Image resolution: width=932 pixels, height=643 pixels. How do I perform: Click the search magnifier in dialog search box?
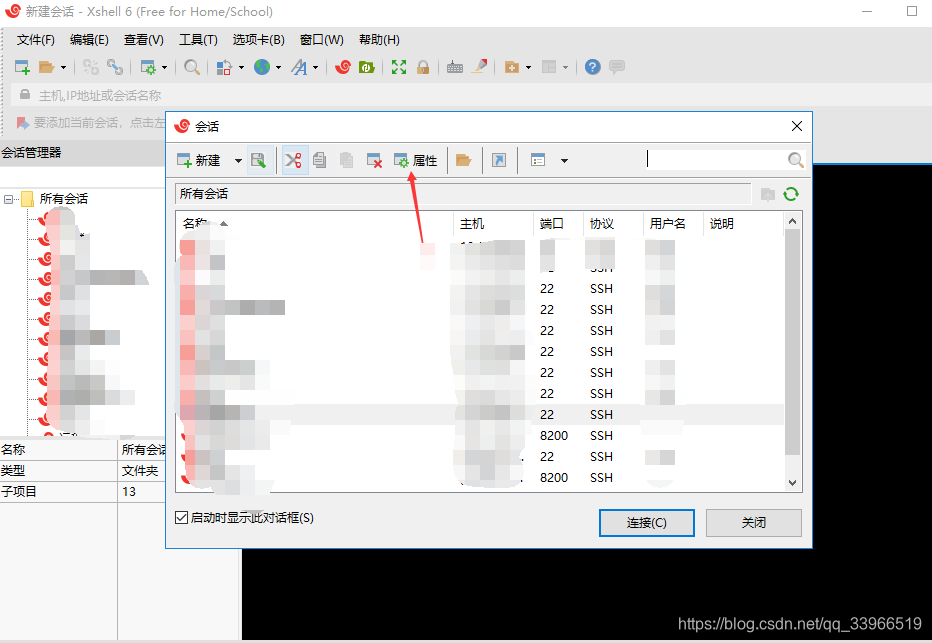[795, 160]
